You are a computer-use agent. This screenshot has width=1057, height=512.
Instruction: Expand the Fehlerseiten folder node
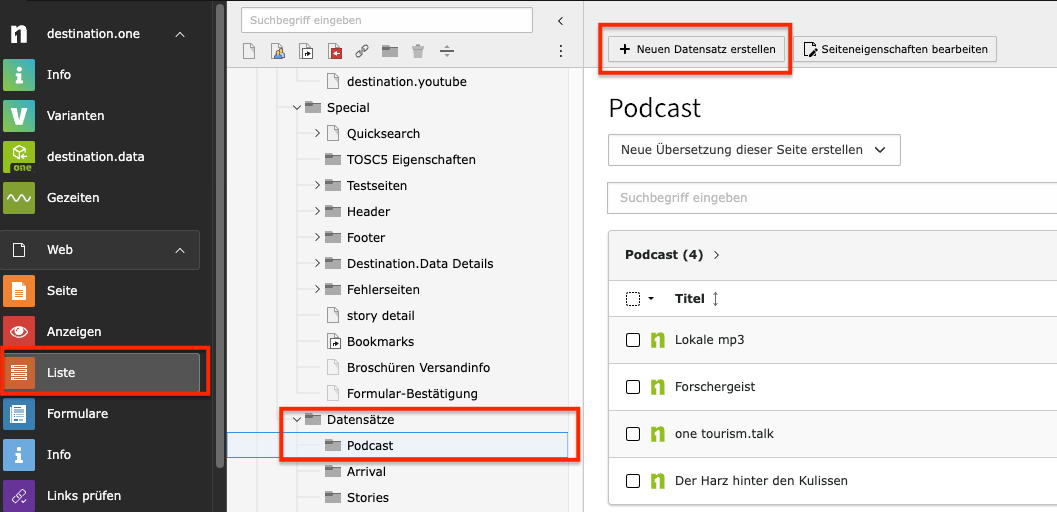pyautogui.click(x=317, y=290)
